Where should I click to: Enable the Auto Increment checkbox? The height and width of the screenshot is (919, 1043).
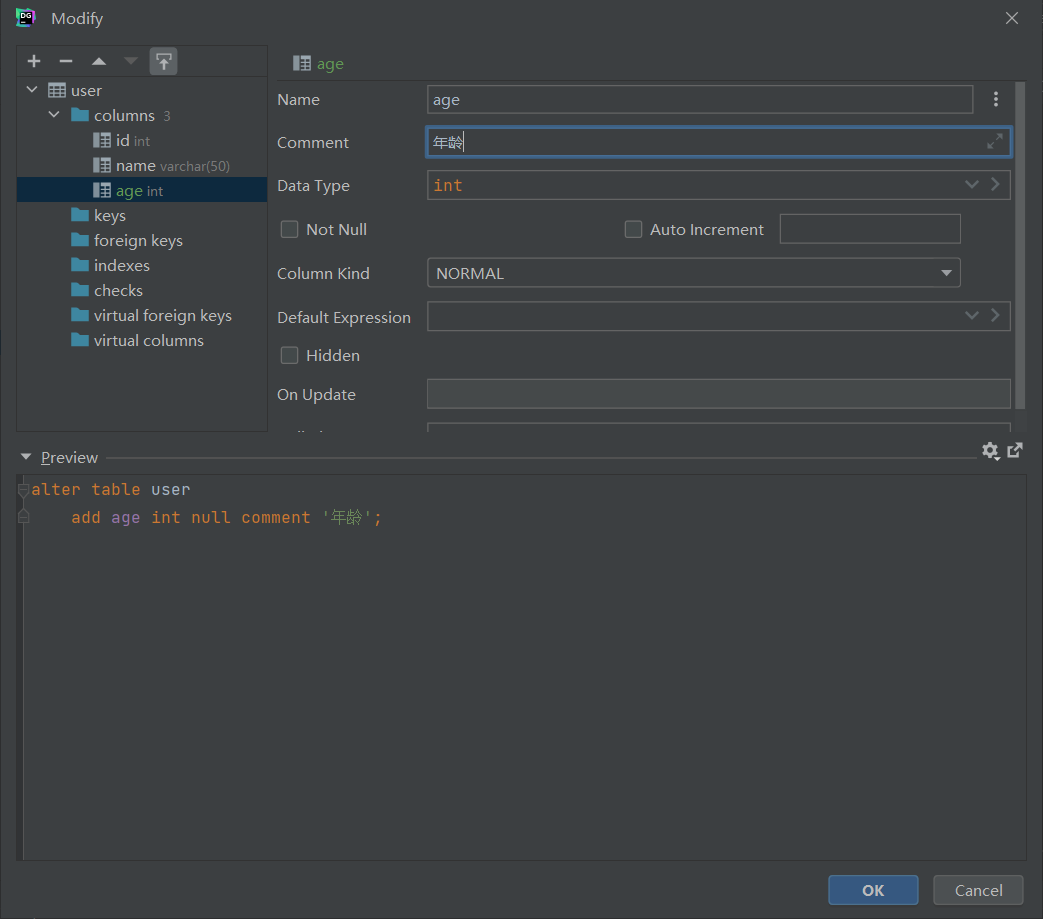click(x=633, y=228)
